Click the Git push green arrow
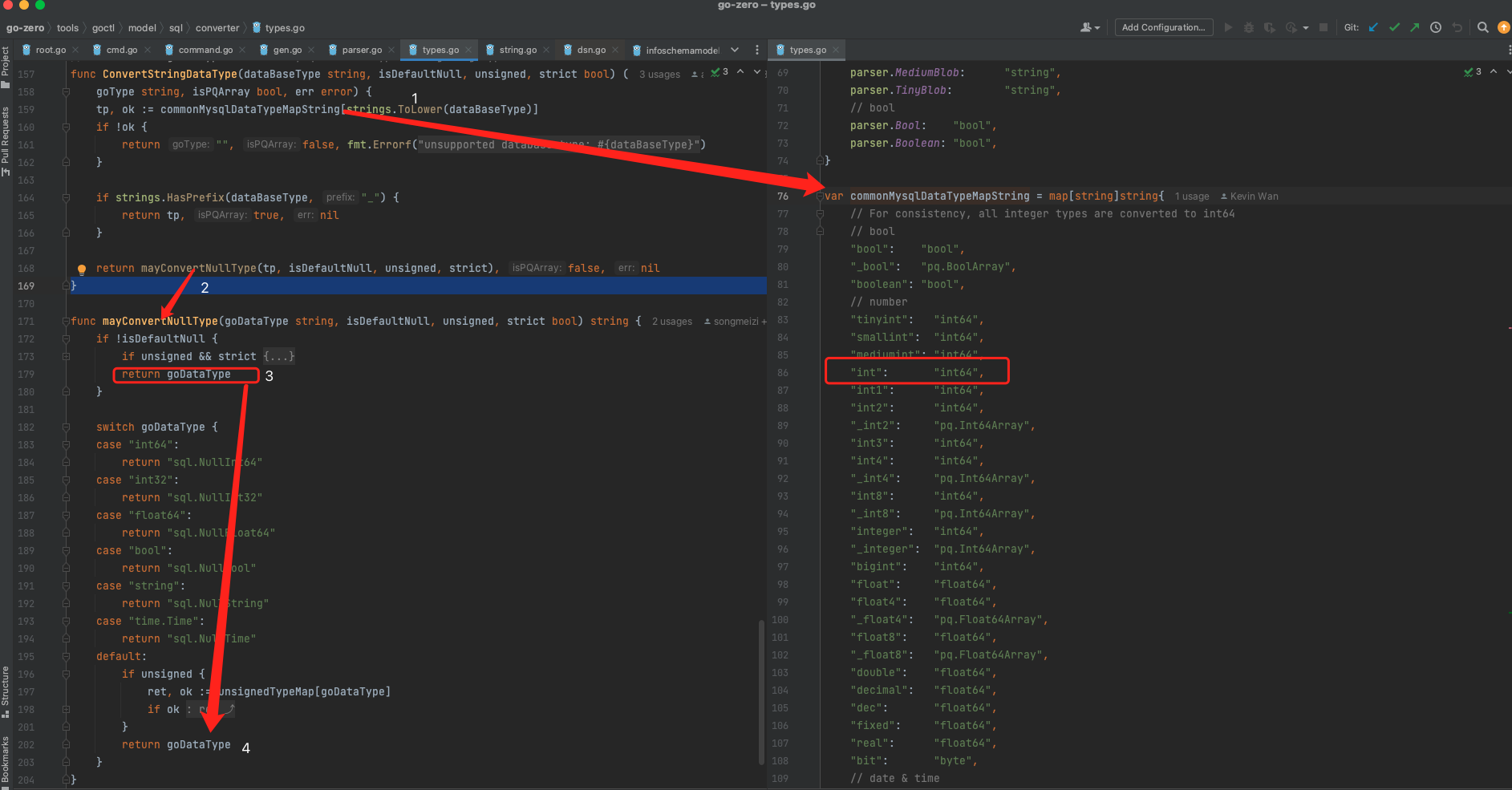Image resolution: width=1512 pixels, height=790 pixels. 1415,27
